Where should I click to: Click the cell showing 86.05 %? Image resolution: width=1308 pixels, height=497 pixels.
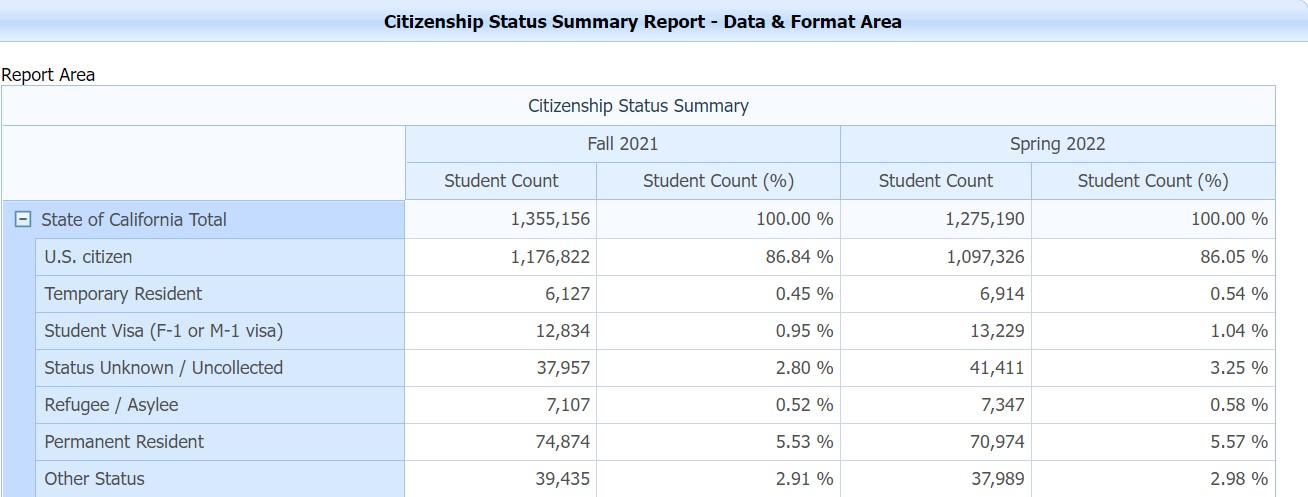(1153, 257)
